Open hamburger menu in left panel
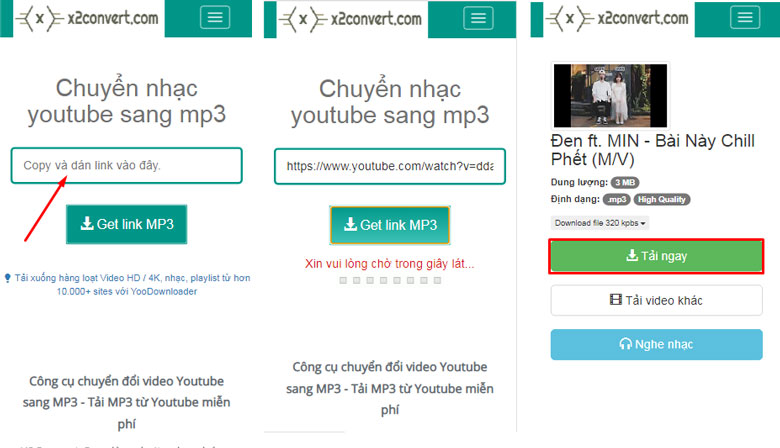 tap(215, 17)
